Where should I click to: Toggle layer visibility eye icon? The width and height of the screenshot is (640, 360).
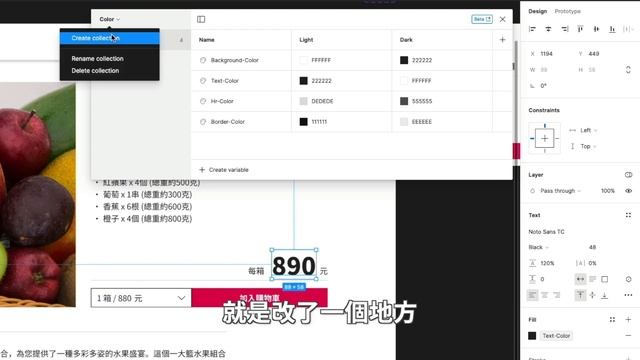click(x=629, y=191)
